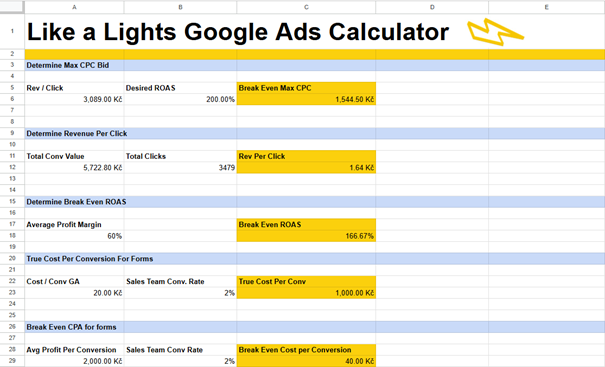Select column B header
The width and height of the screenshot is (605, 367).
(180, 7)
